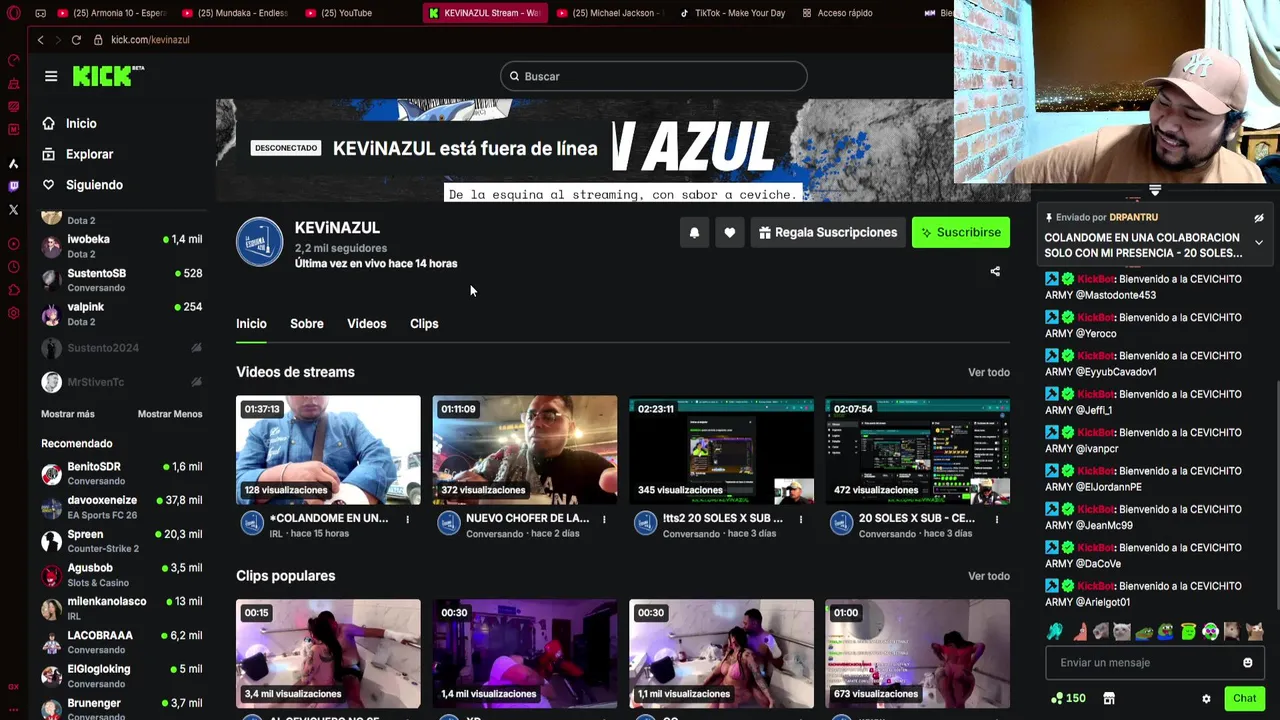Click the Regala Suscripciones button
Viewport: 1280px width, 720px height.
(828, 232)
